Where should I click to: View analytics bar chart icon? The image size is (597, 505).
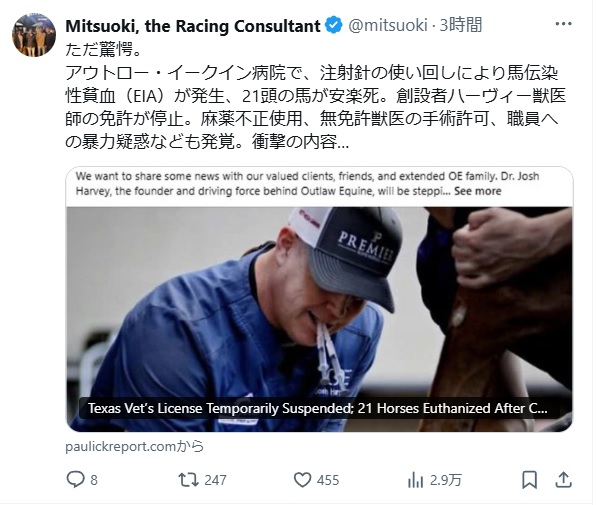[415, 480]
